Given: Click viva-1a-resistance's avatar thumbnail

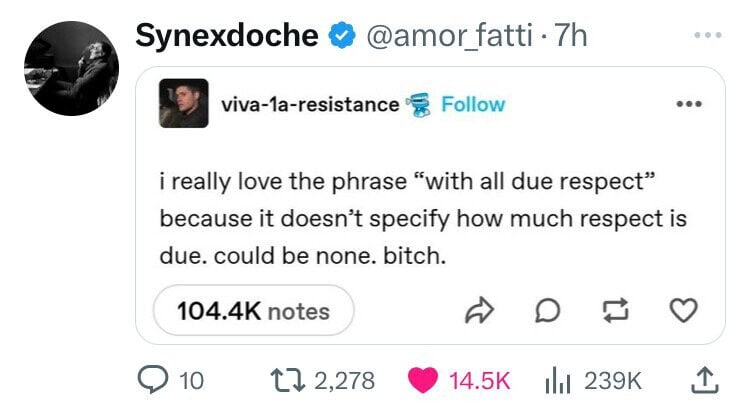Looking at the screenshot, I should coord(184,103).
